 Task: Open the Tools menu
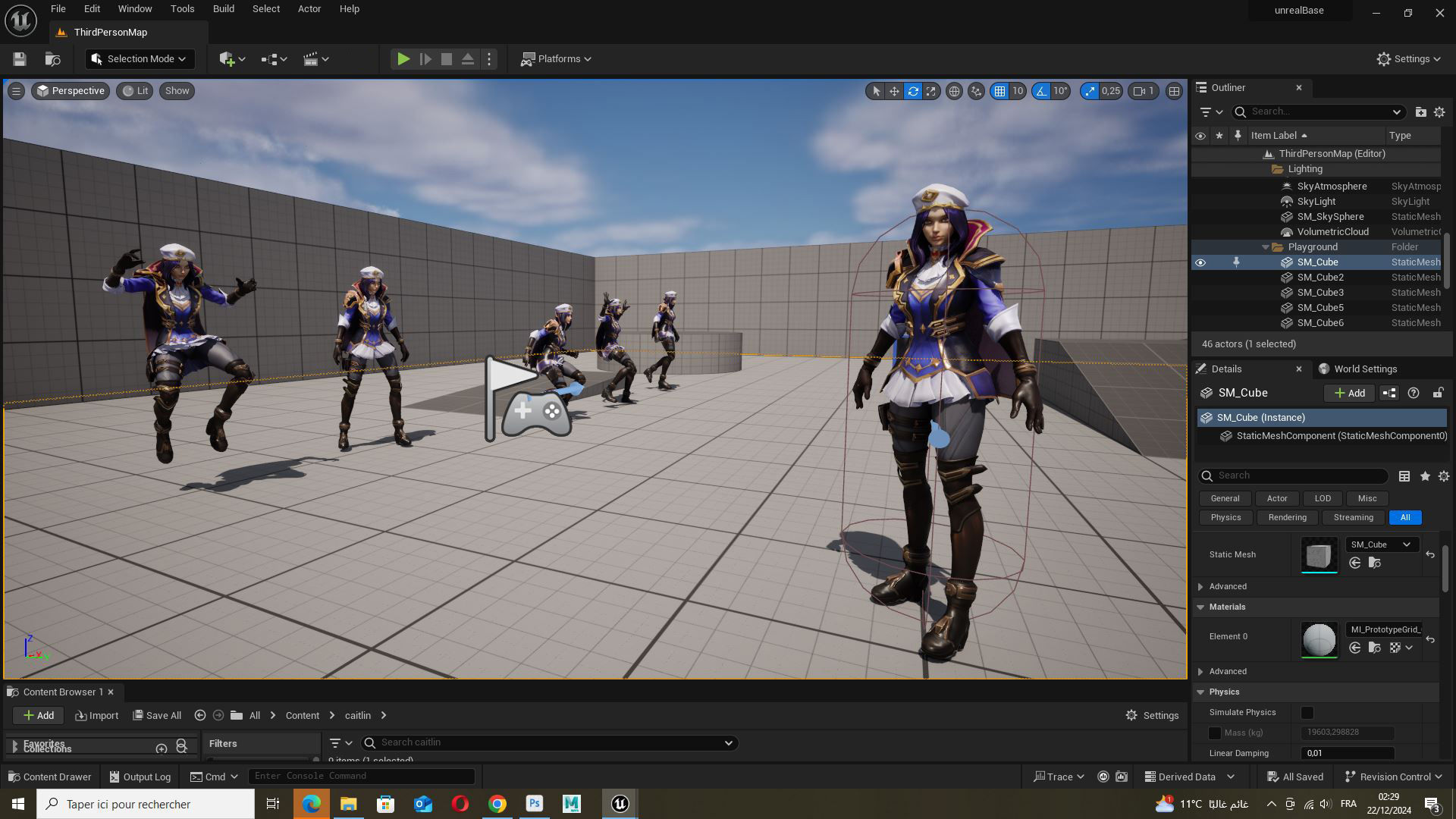pos(182,9)
